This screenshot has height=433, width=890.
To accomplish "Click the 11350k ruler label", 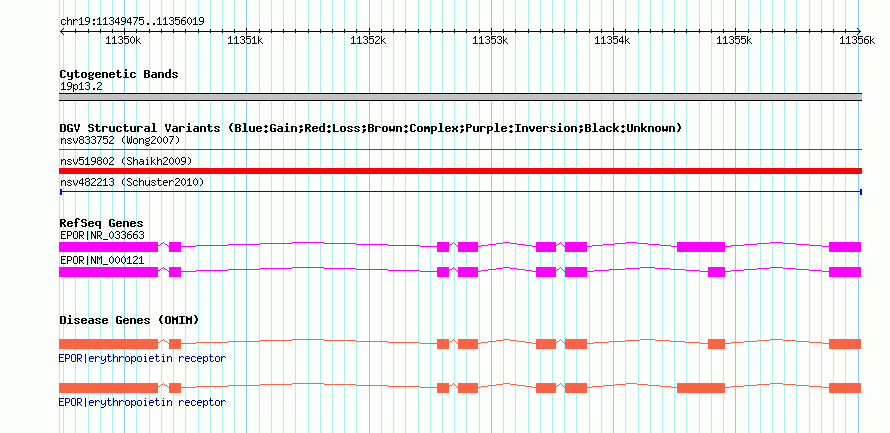I will click(123, 40).
